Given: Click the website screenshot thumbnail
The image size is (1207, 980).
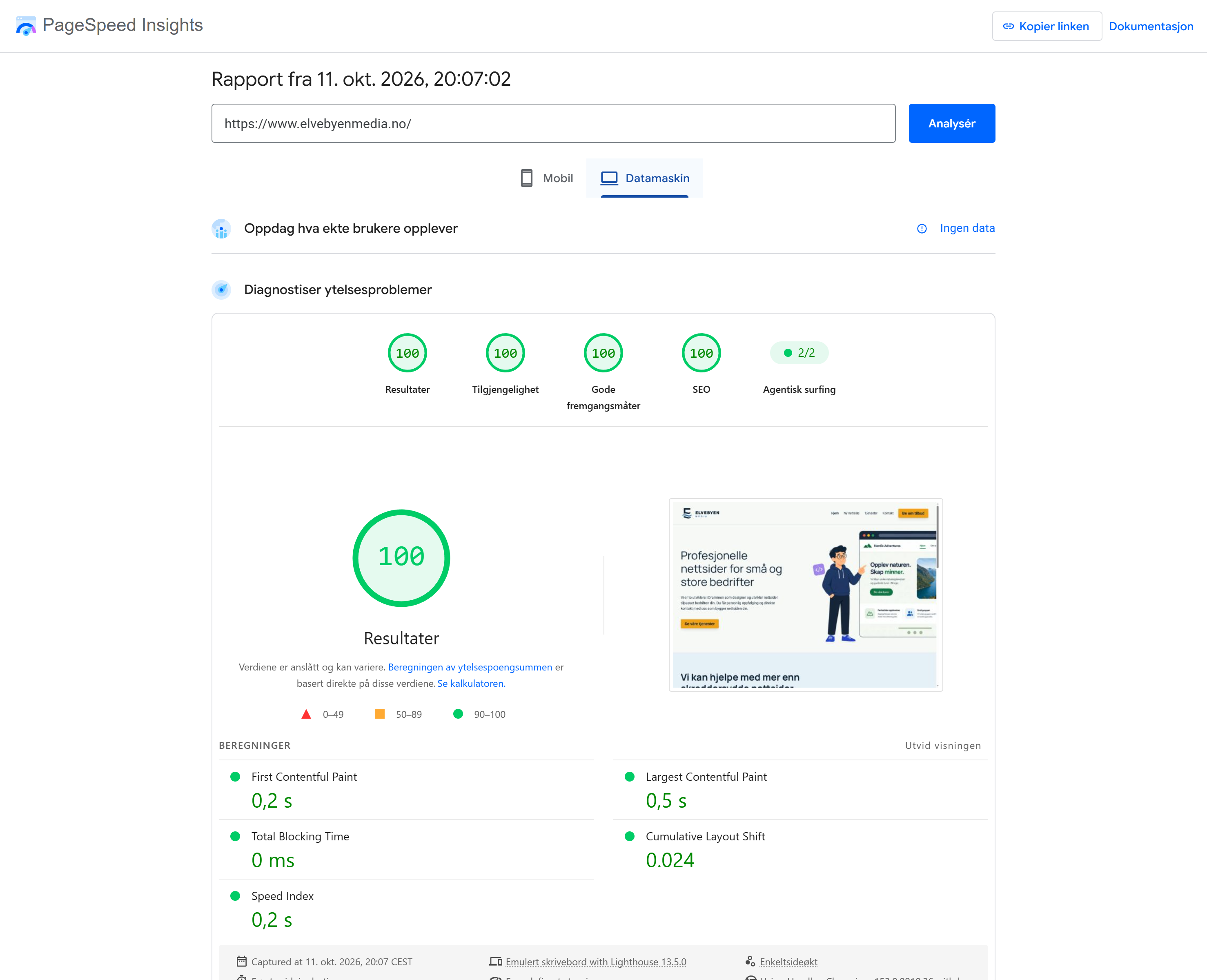Looking at the screenshot, I should [x=806, y=595].
